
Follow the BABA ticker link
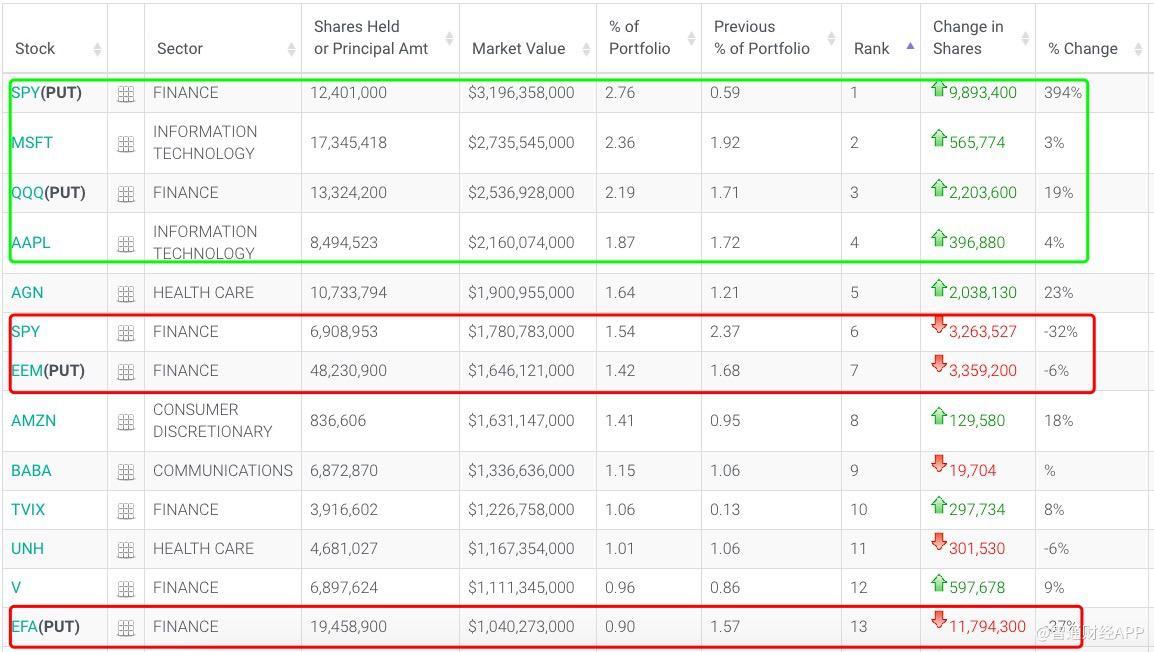point(31,470)
